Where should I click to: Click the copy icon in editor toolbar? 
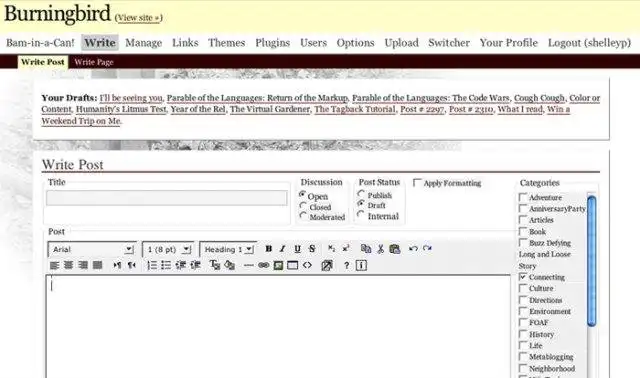(x=366, y=249)
